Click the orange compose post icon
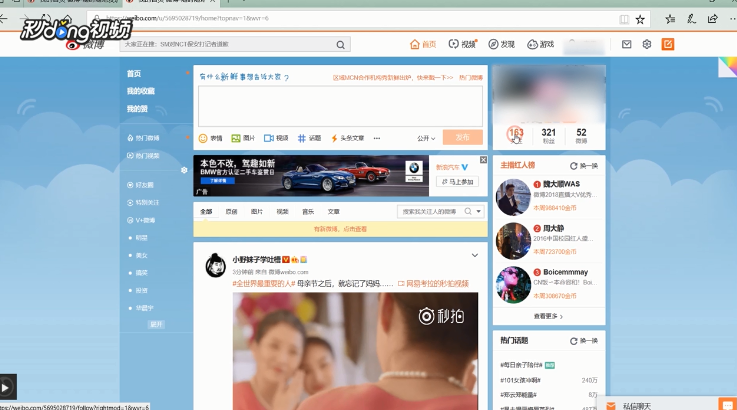 point(667,44)
